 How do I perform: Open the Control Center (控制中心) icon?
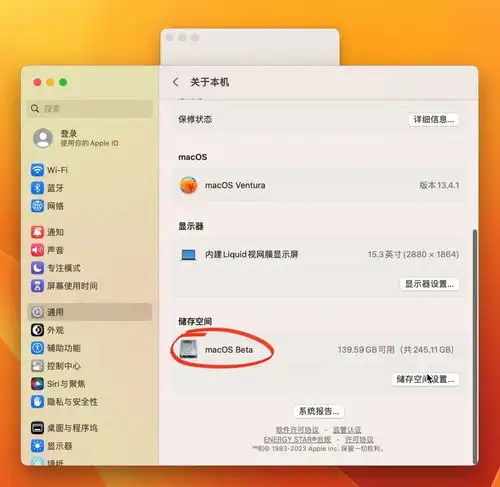click(37, 366)
